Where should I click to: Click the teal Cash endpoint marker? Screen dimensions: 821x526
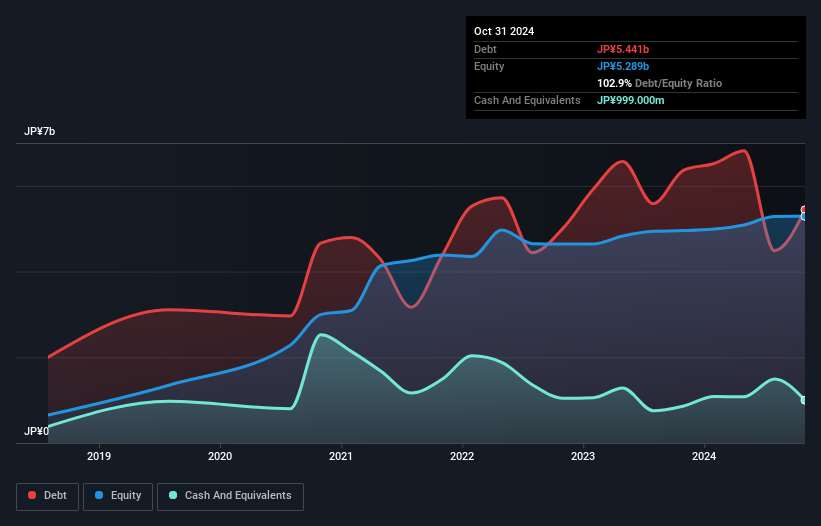click(804, 400)
